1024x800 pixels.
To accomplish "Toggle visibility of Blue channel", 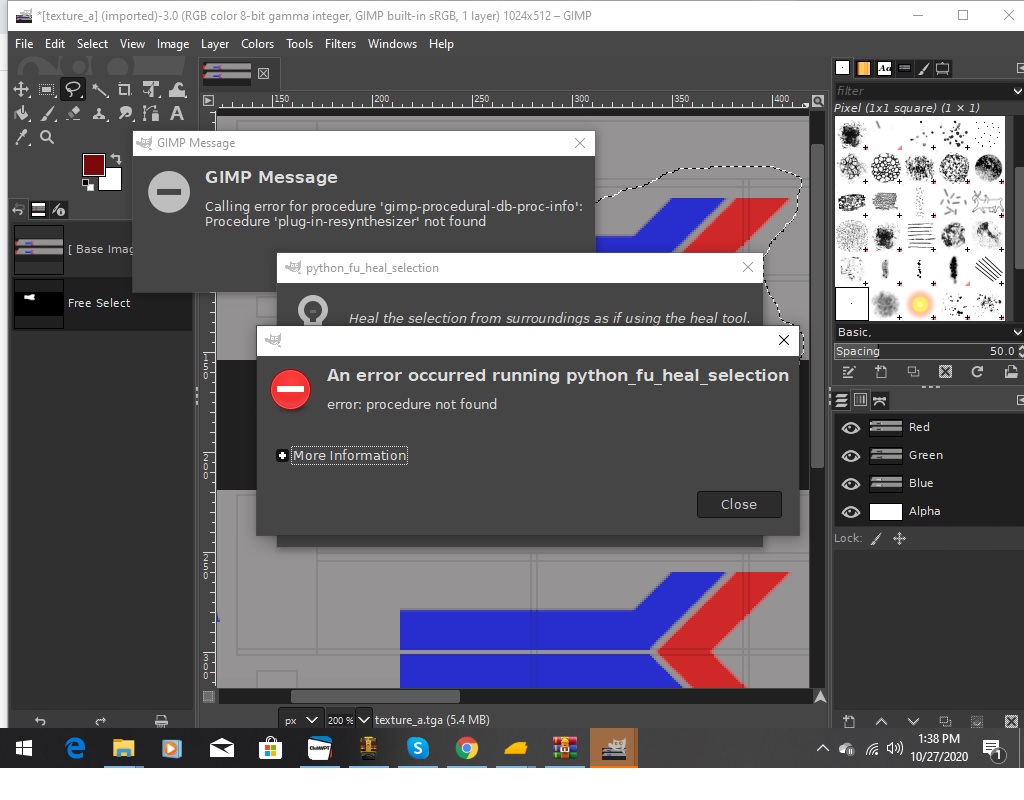I will coord(850,484).
